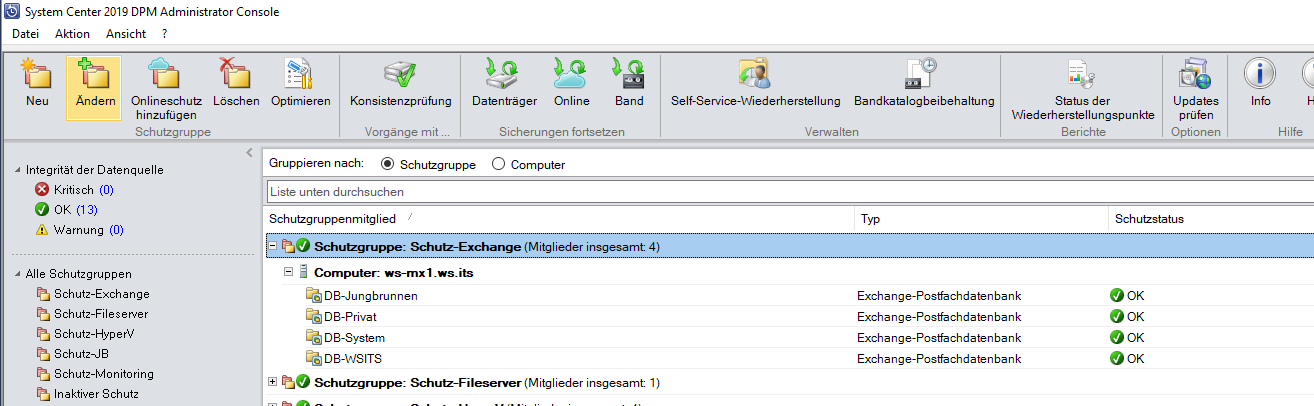The width and height of the screenshot is (1314, 406).
Task: Click the Löschen toolbar icon
Action: (236, 73)
